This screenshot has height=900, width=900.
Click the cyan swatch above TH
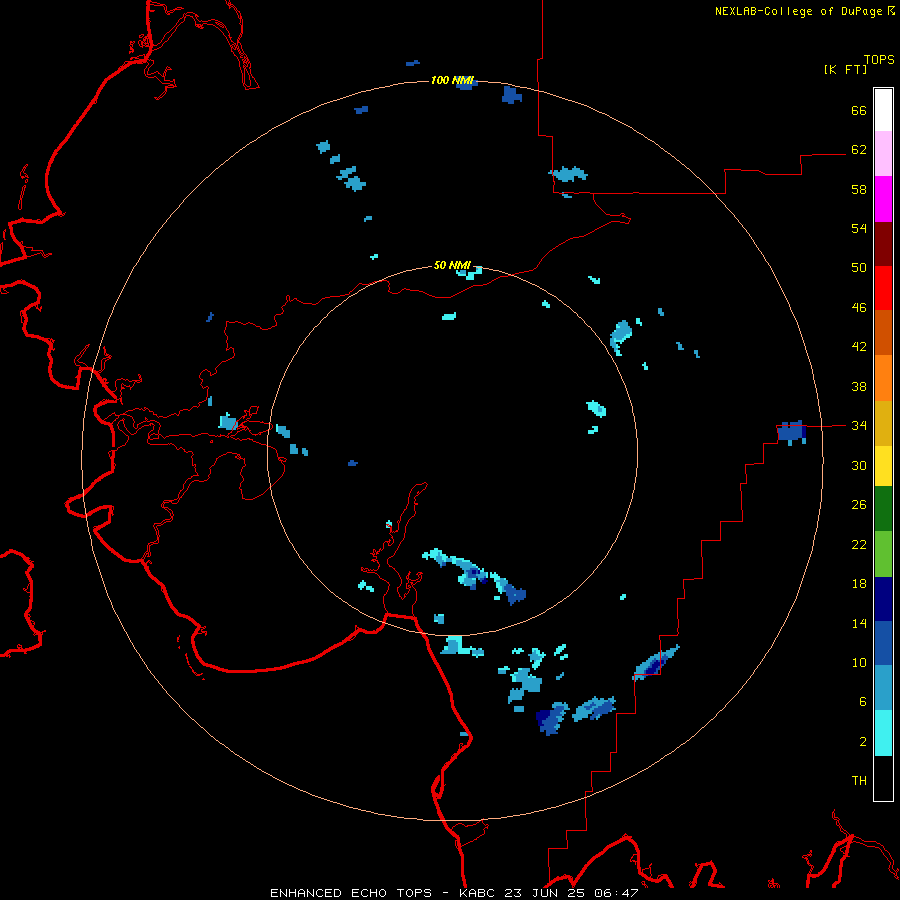883,733
